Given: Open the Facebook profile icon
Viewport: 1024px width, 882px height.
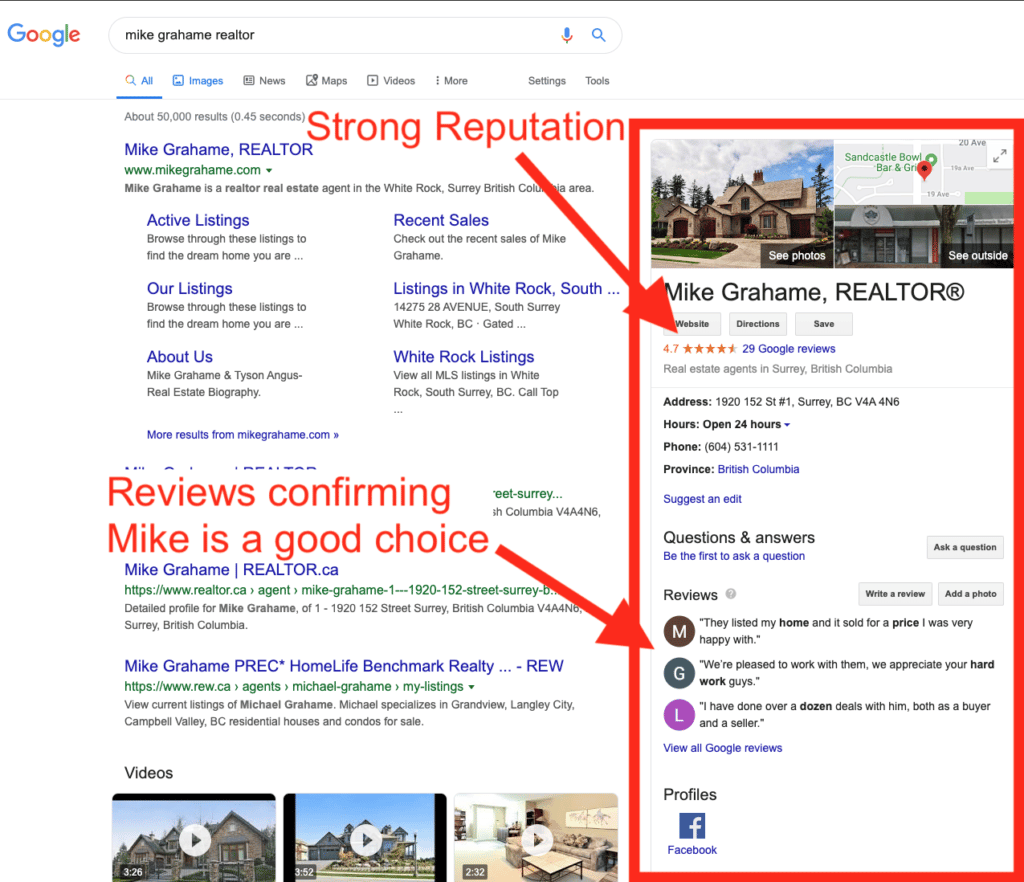Looking at the screenshot, I should [x=692, y=826].
